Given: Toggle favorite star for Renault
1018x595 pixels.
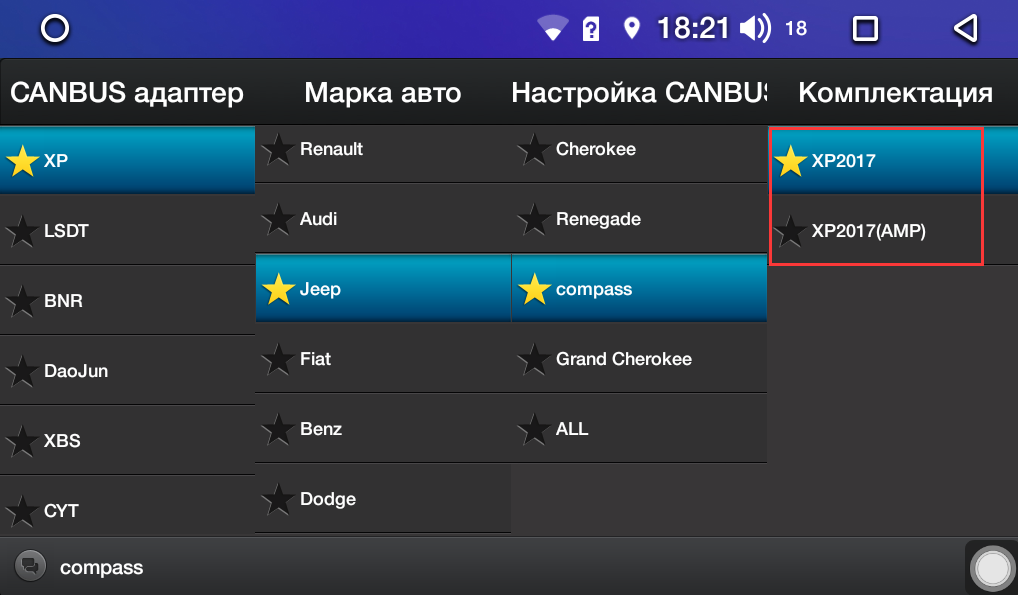Looking at the screenshot, I should (278, 149).
